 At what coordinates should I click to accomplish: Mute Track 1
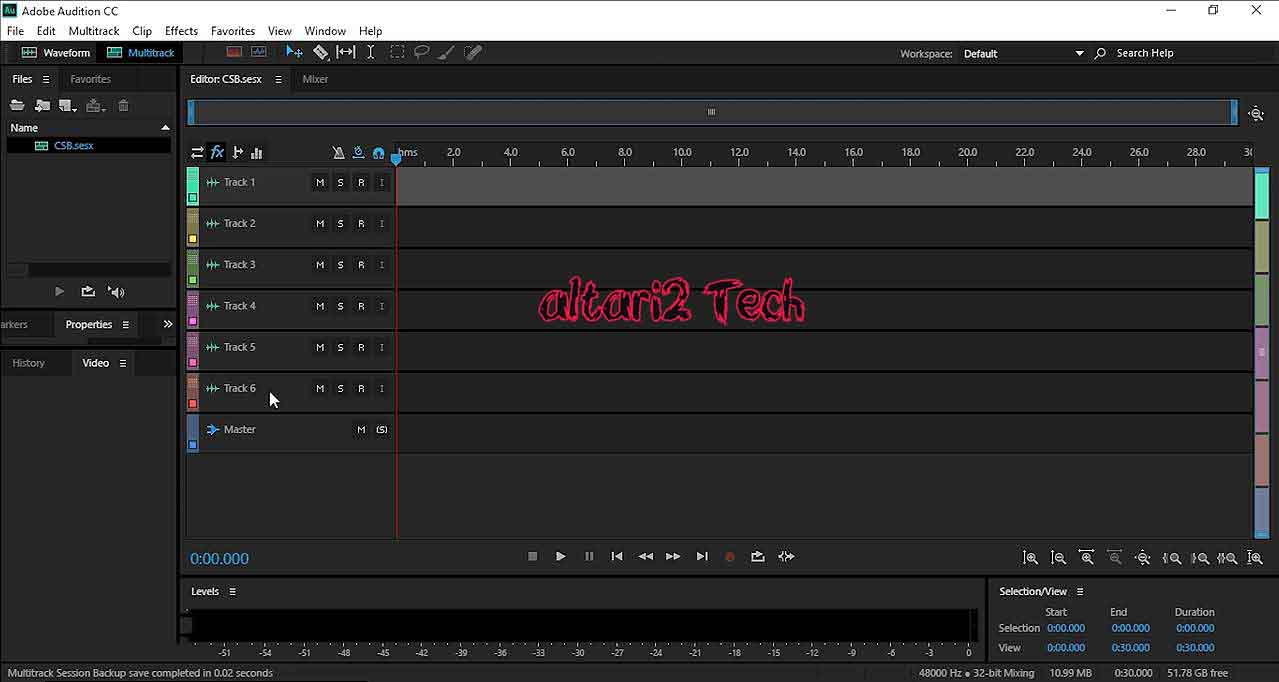320,182
